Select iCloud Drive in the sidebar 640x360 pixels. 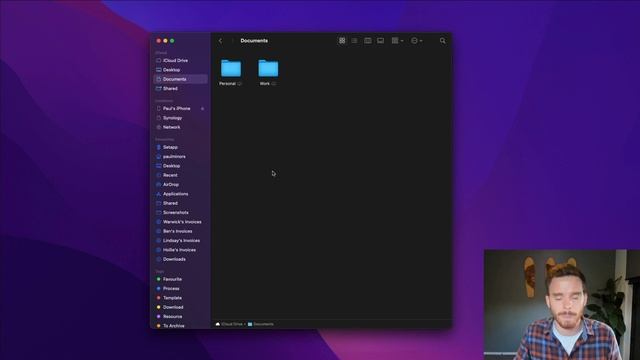tap(180, 60)
